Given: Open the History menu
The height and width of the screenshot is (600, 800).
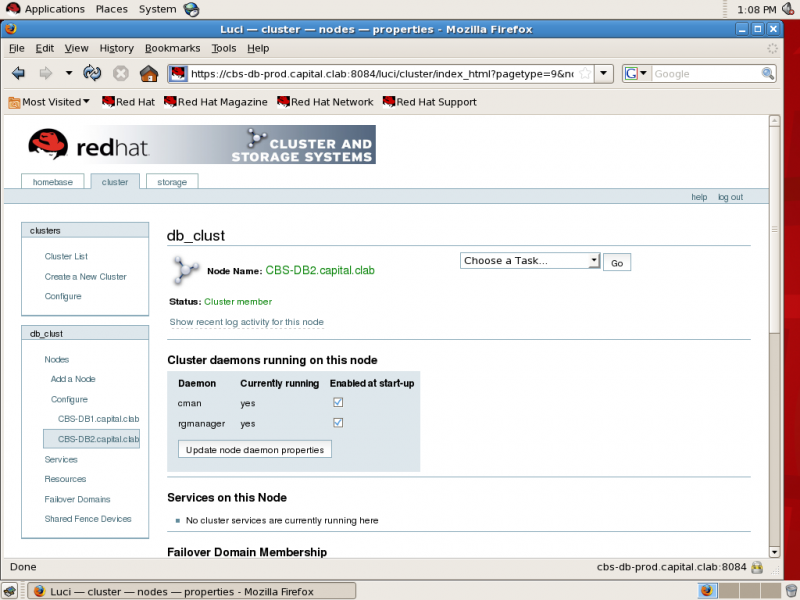Looking at the screenshot, I should click(116, 48).
